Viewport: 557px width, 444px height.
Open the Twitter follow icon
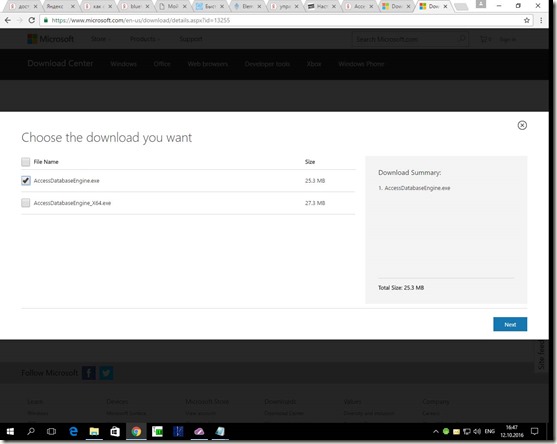[106, 373]
